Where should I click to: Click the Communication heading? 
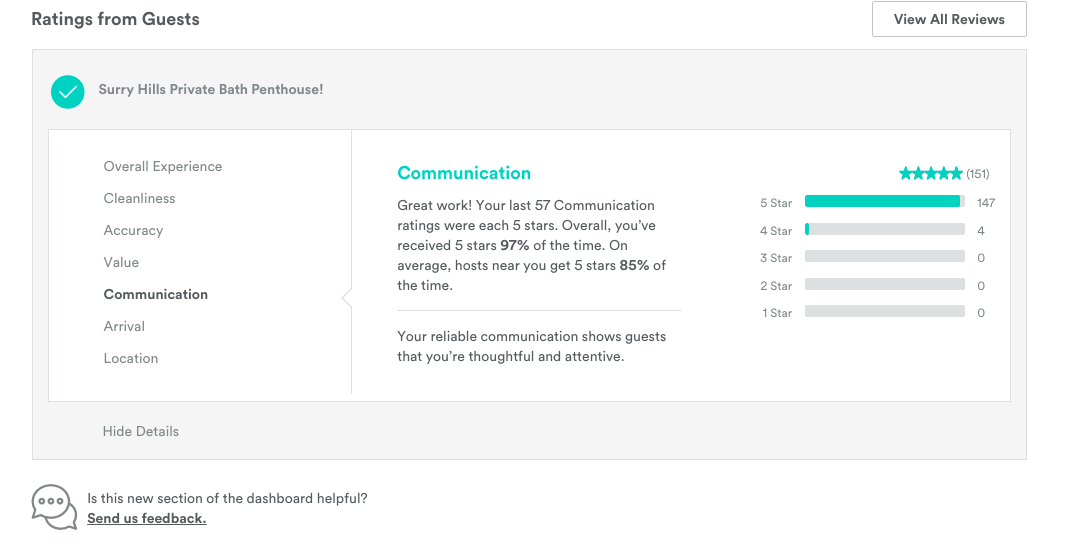point(464,173)
